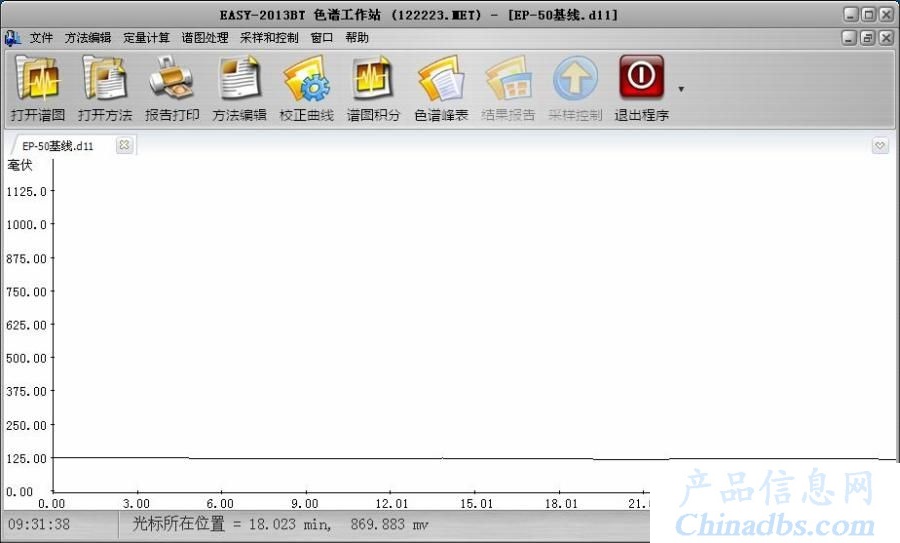Screen dimensions: 900x543
Task: Click the 毫伏 unit label
Action: click(x=20, y=165)
